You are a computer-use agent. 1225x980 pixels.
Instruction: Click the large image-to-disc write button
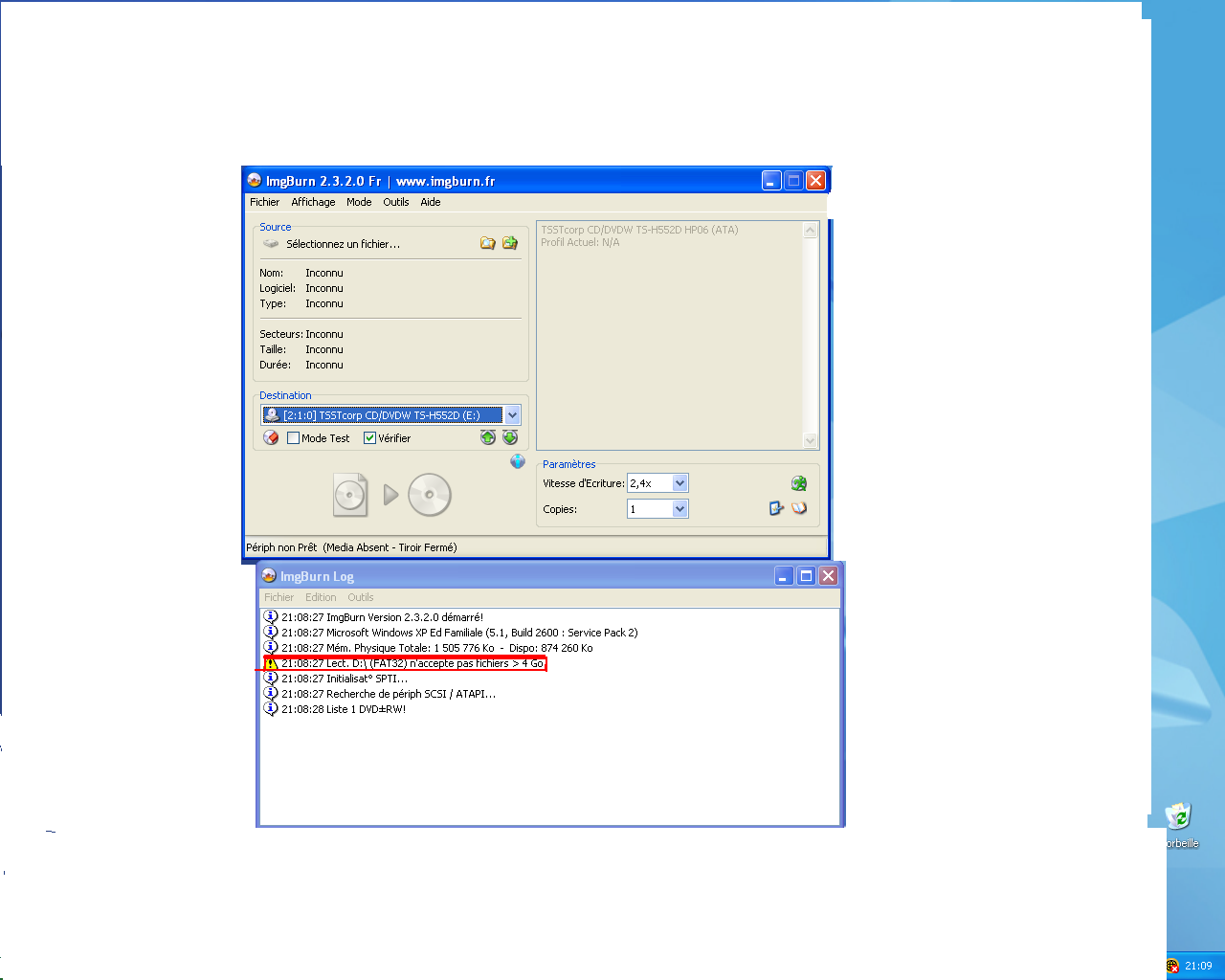point(392,495)
